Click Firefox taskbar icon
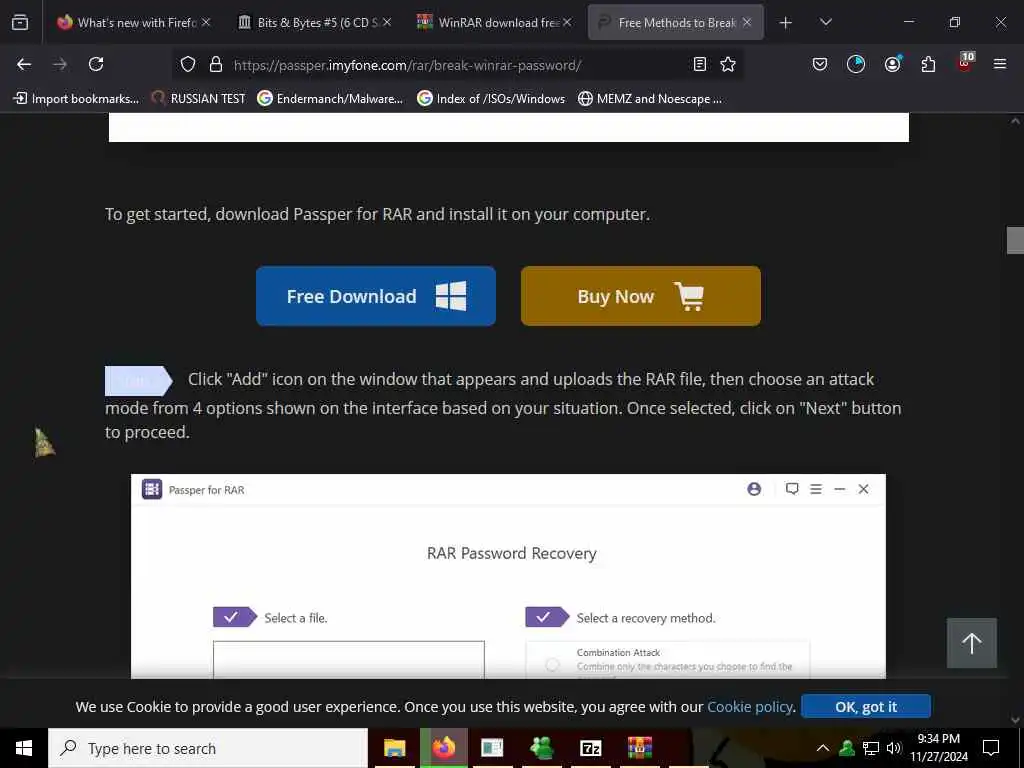Image resolution: width=1024 pixels, height=768 pixels. pyautogui.click(x=443, y=748)
